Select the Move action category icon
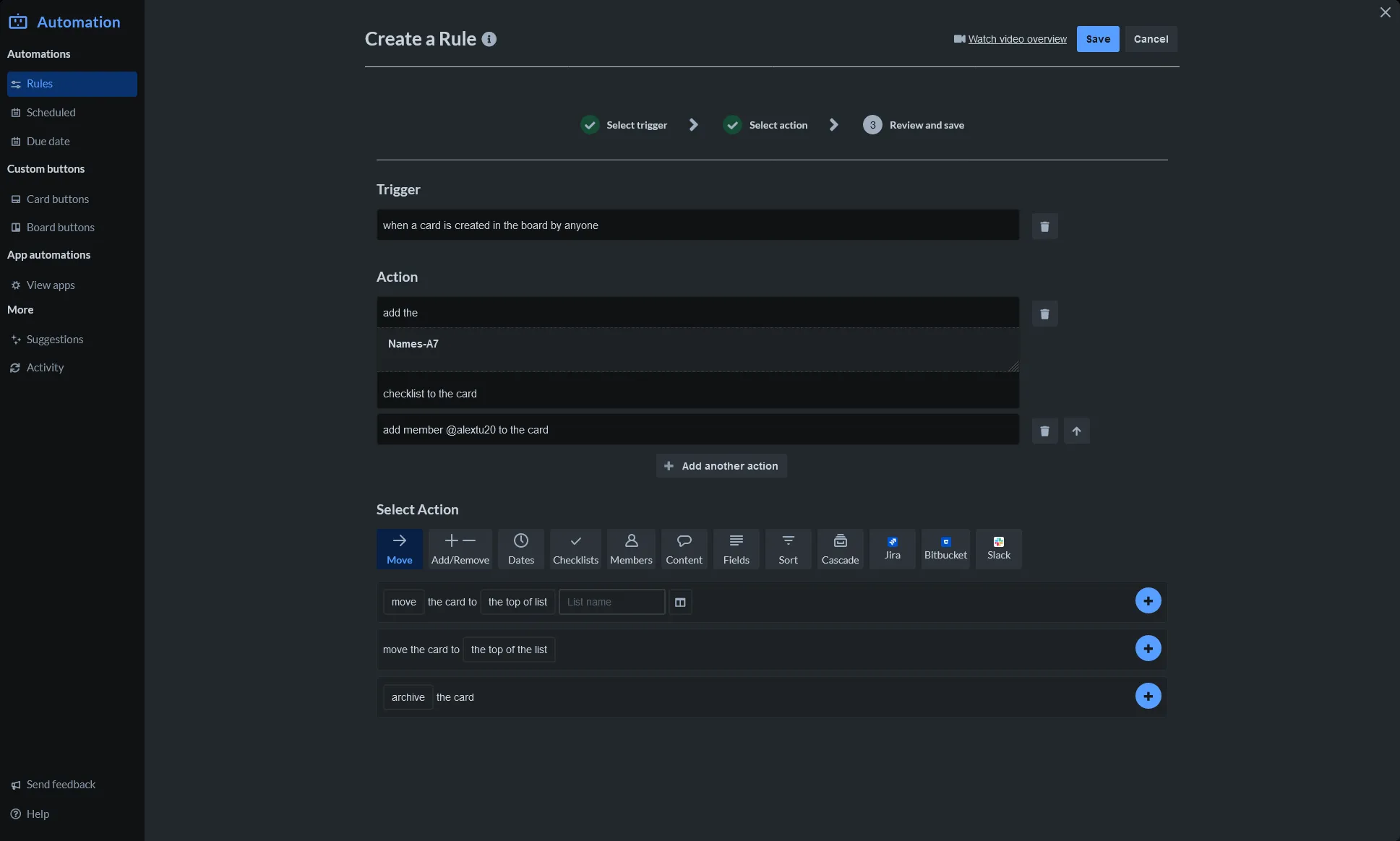 coord(400,548)
